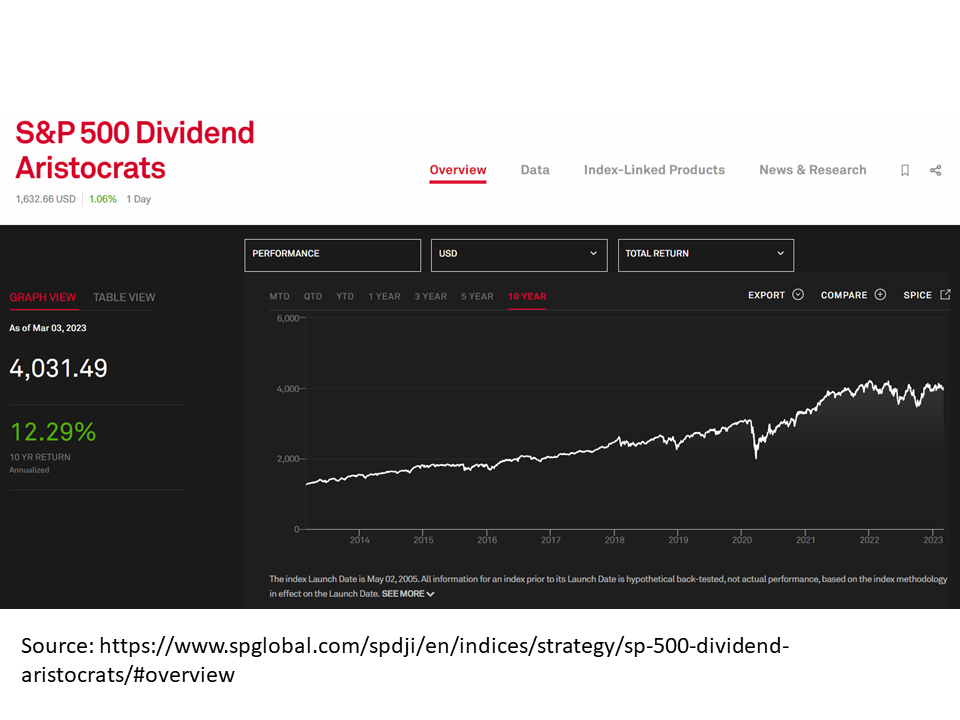
Task: Open the News & Research tab
Action: (812, 170)
